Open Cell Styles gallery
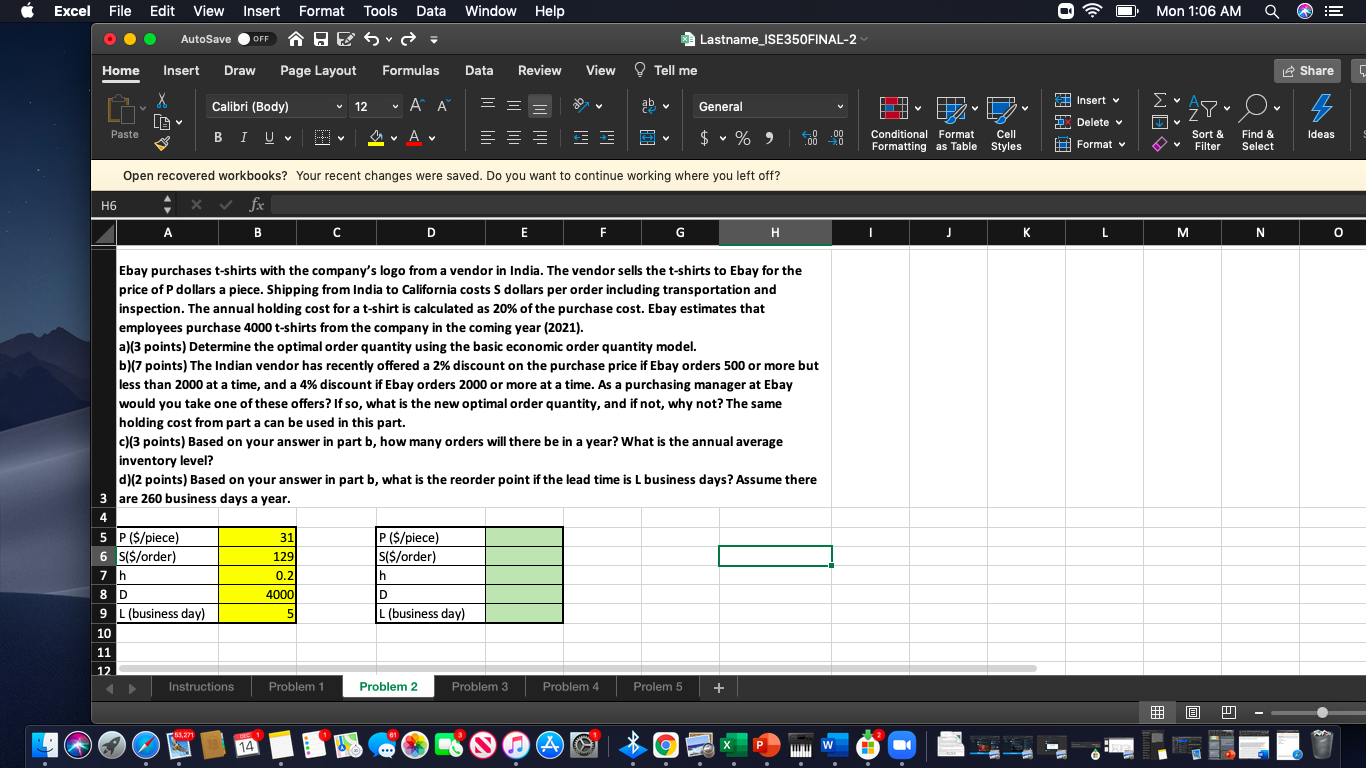 click(1005, 120)
